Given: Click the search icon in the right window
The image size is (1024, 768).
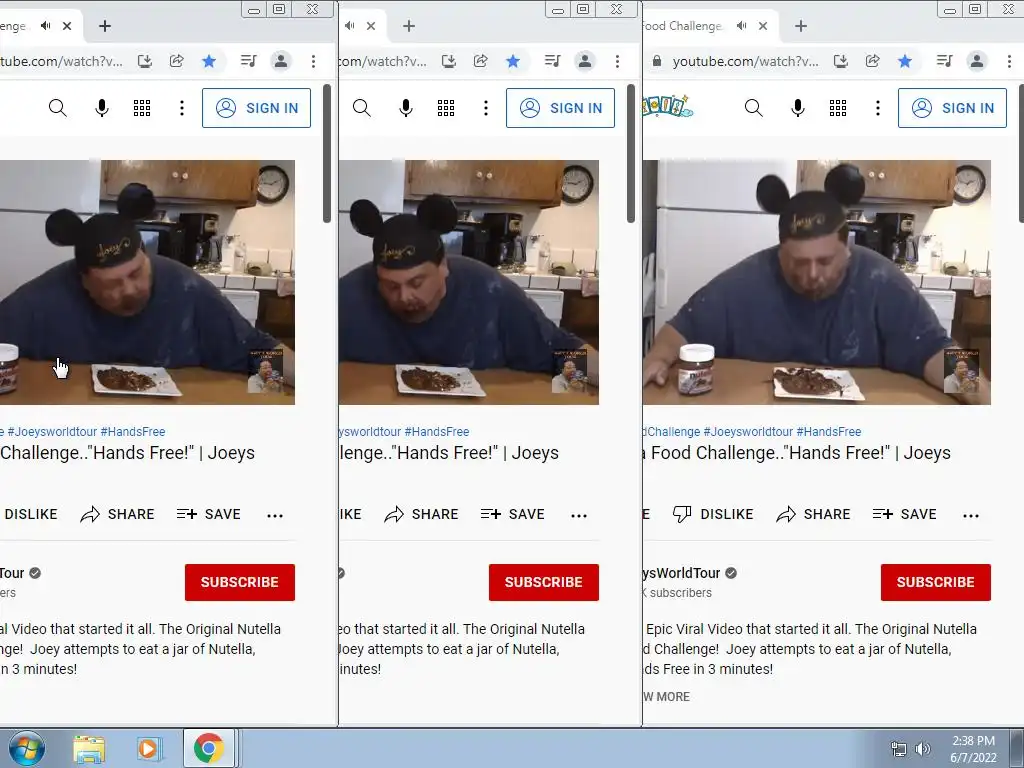Looking at the screenshot, I should click(x=753, y=108).
